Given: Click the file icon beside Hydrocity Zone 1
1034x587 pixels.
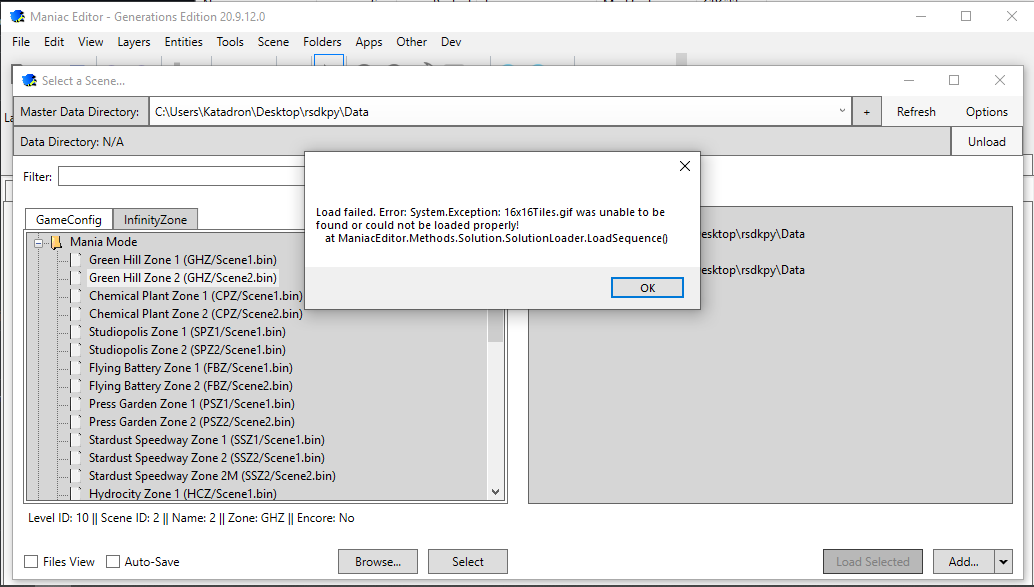Looking at the screenshot, I should click(x=76, y=493).
